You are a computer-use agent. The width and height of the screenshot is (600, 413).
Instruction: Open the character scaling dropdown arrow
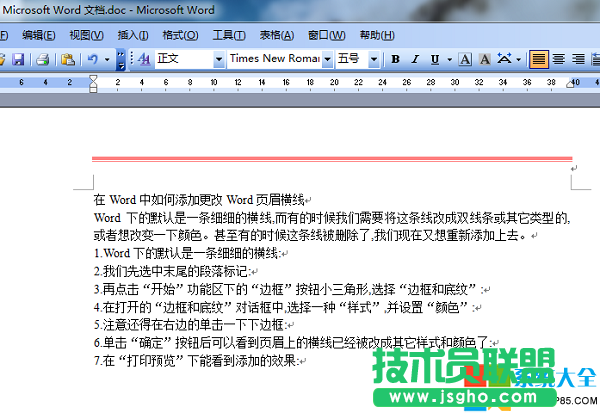[x=518, y=60]
